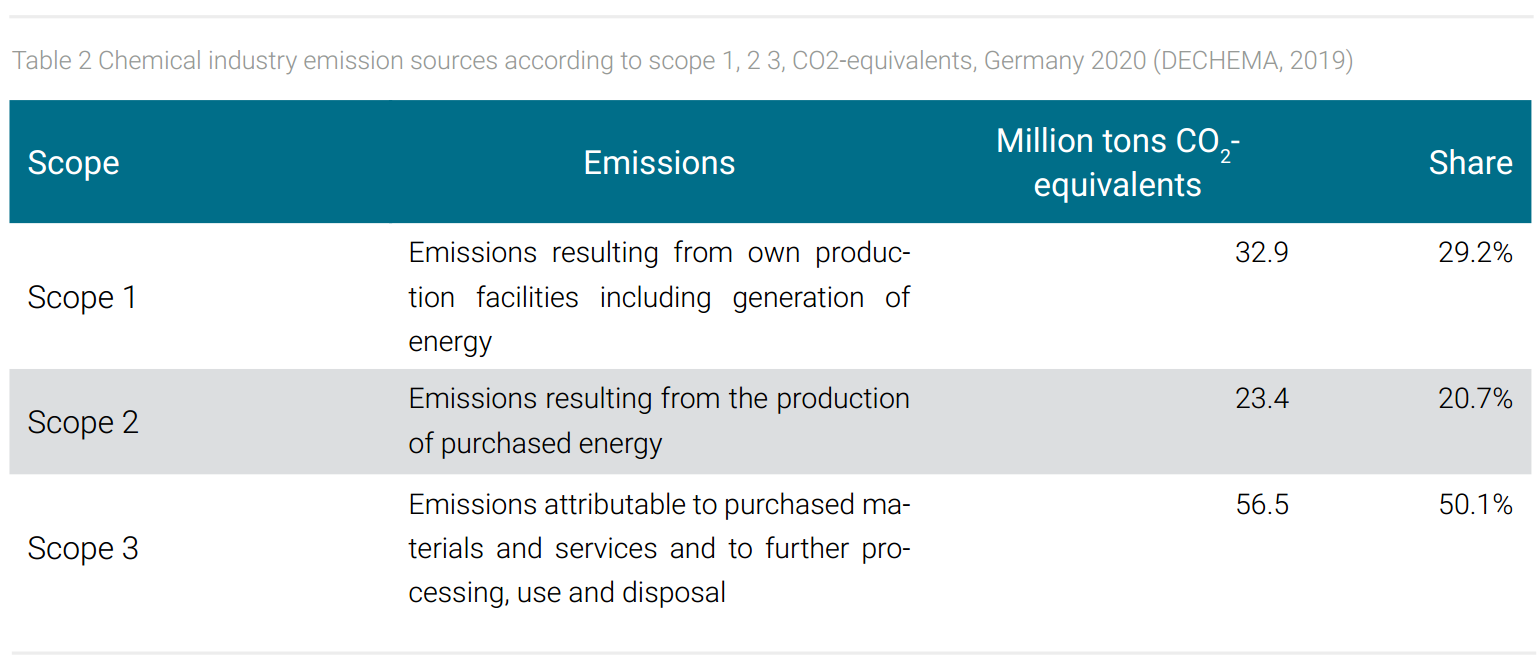1540x663 pixels.
Task: Click the purchased materials and services description
Action: (x=659, y=548)
